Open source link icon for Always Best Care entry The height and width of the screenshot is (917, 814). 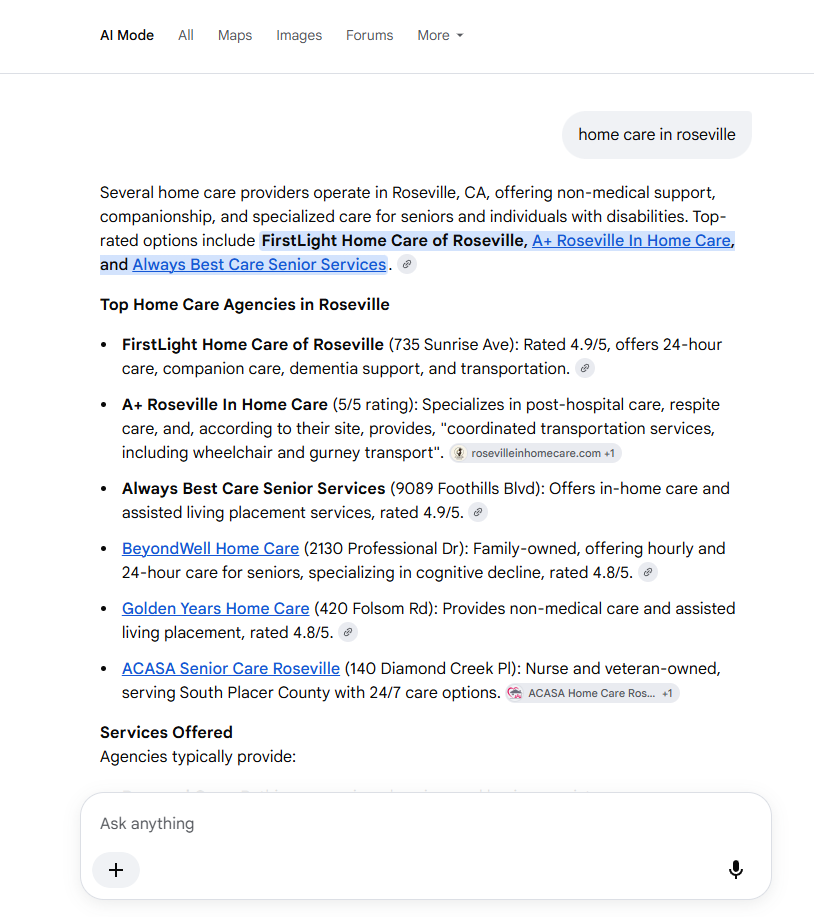point(478,512)
